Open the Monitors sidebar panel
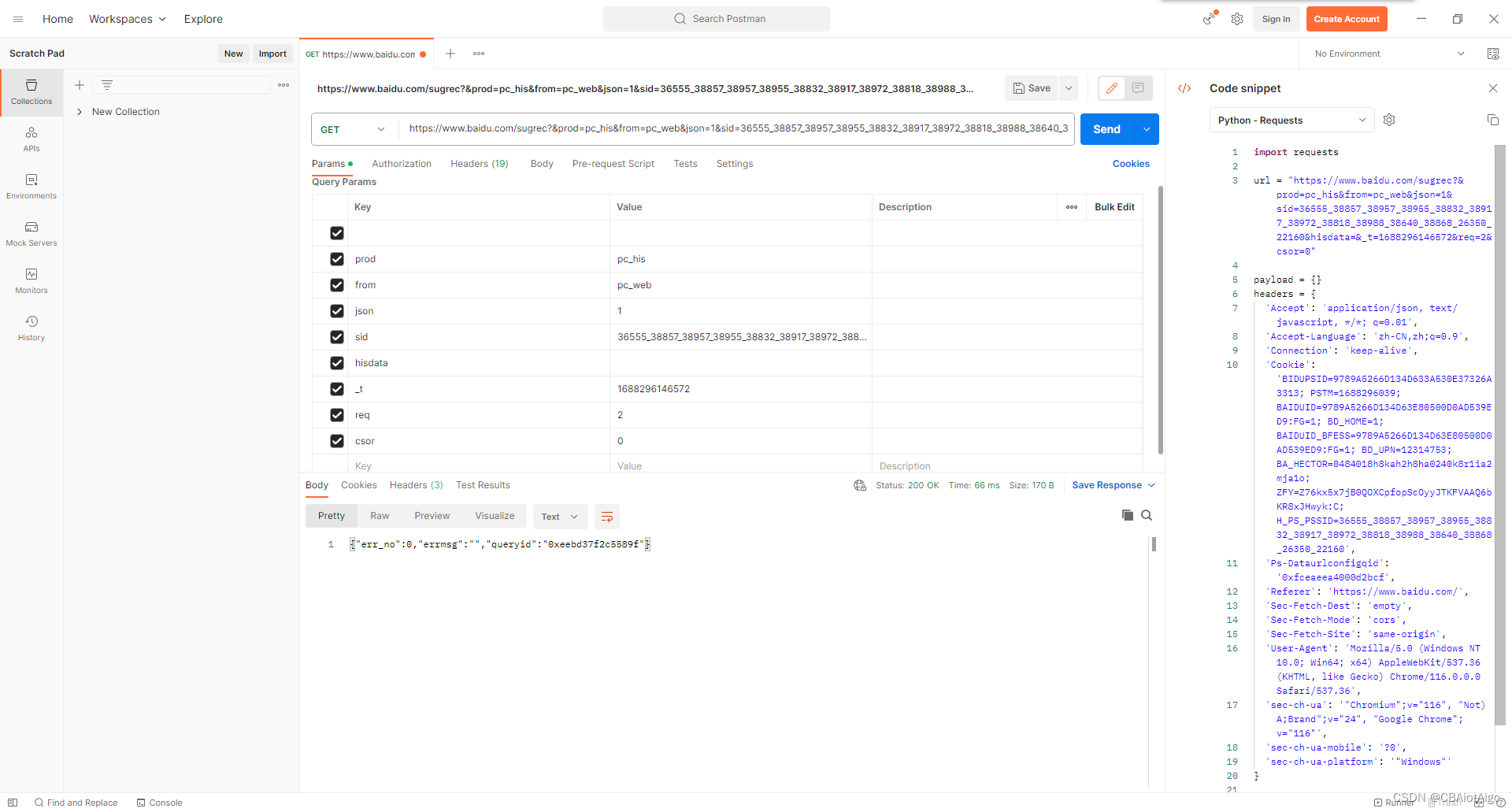The image size is (1512, 812). [31, 281]
